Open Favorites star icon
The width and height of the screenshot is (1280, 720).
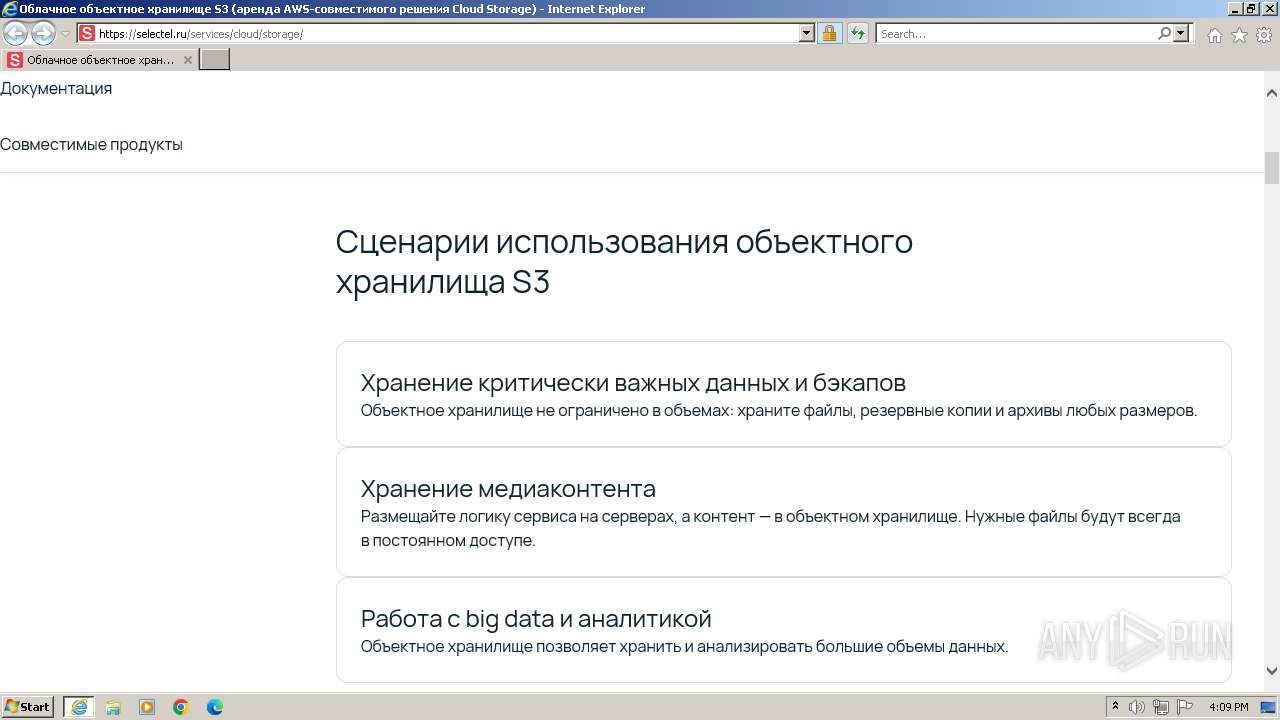click(x=1239, y=35)
